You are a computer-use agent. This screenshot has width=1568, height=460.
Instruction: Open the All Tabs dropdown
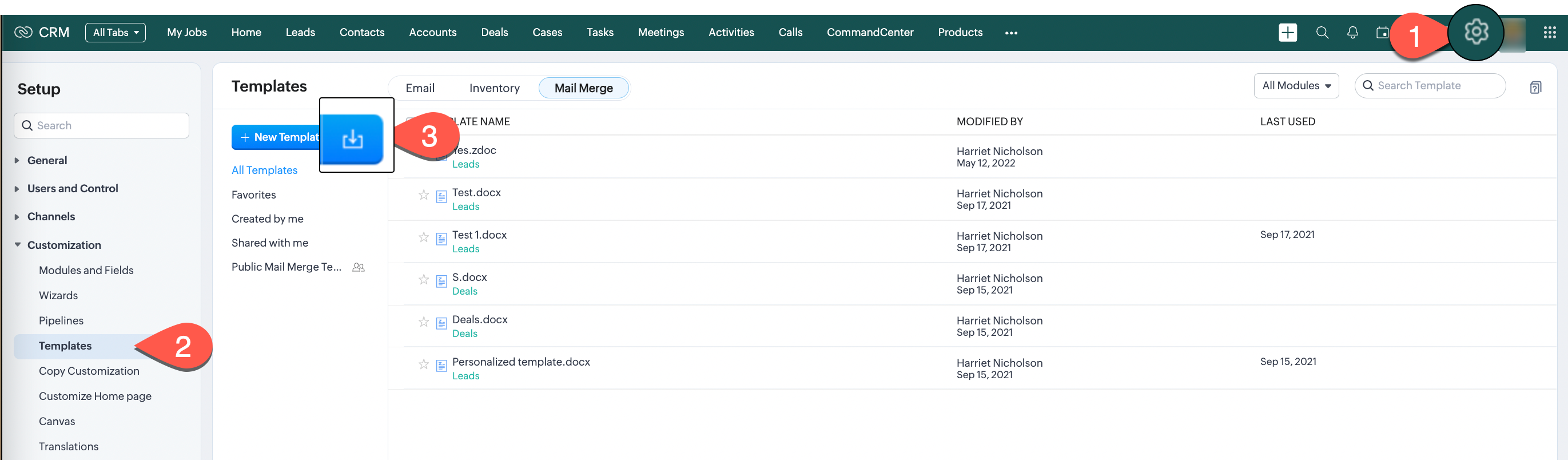pyautogui.click(x=115, y=33)
